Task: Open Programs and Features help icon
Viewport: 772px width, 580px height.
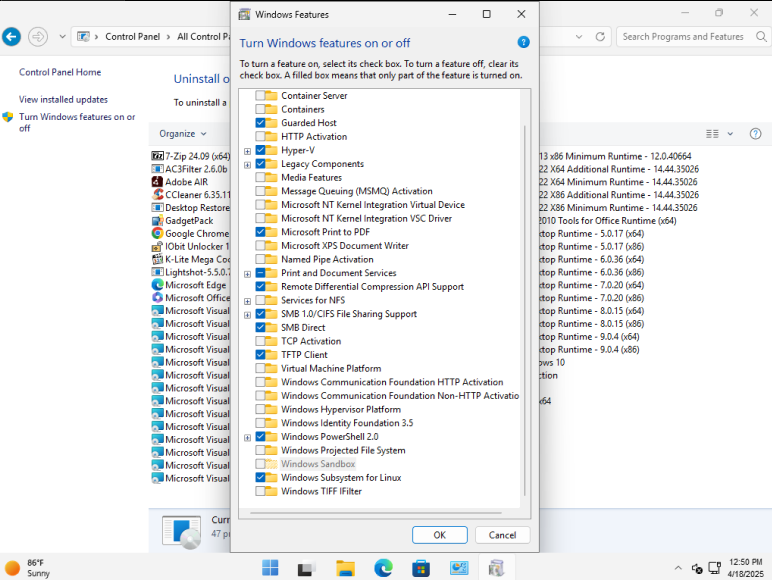Action: pos(755,133)
